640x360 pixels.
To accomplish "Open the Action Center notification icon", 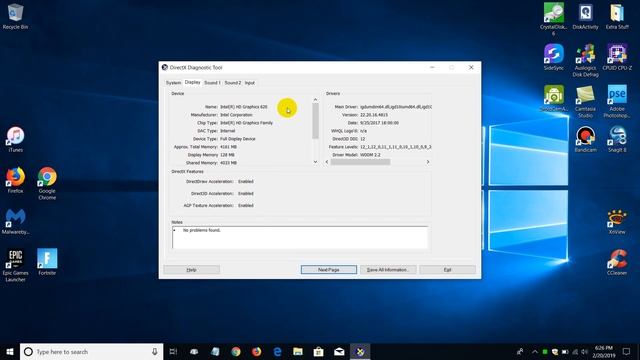I will tap(626, 351).
